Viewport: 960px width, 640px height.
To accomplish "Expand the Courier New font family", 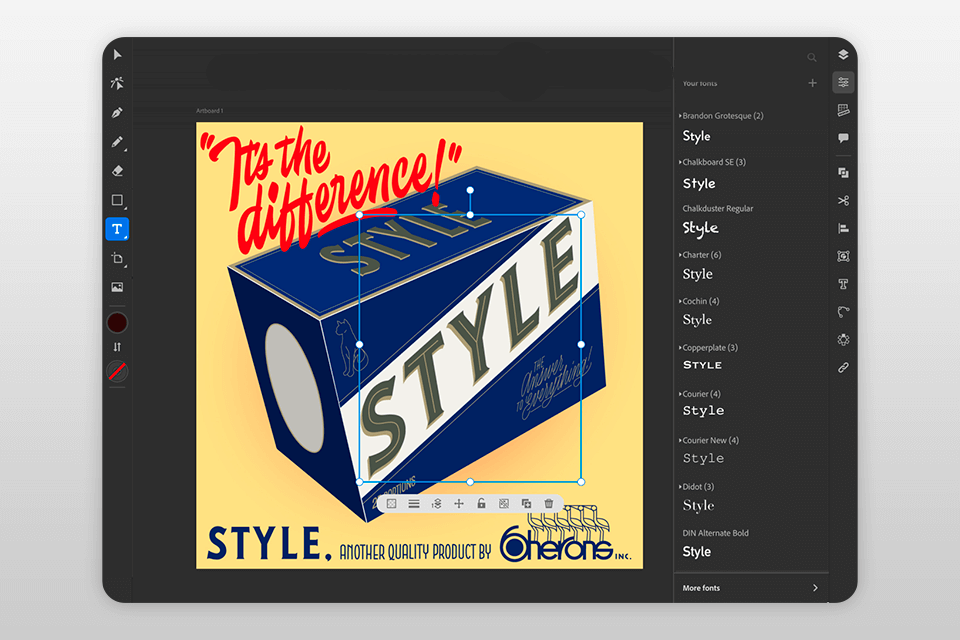I will 680,440.
